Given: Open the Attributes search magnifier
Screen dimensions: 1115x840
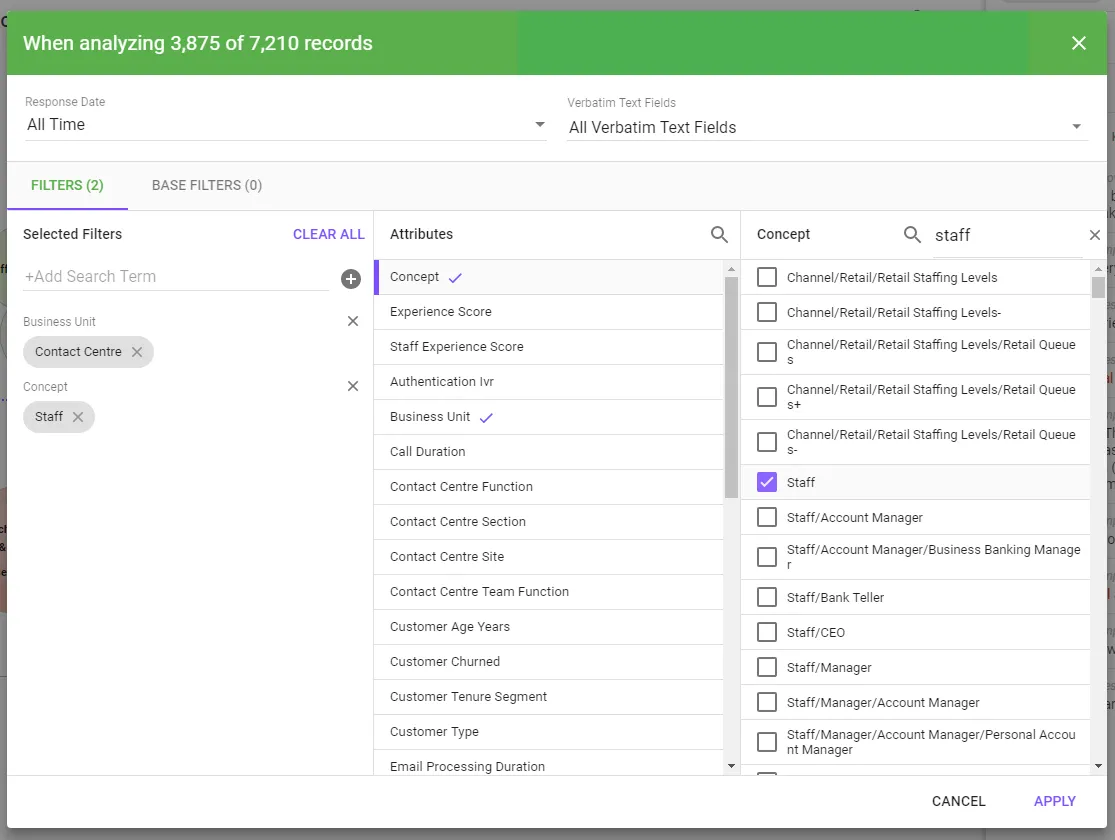Looking at the screenshot, I should [719, 234].
